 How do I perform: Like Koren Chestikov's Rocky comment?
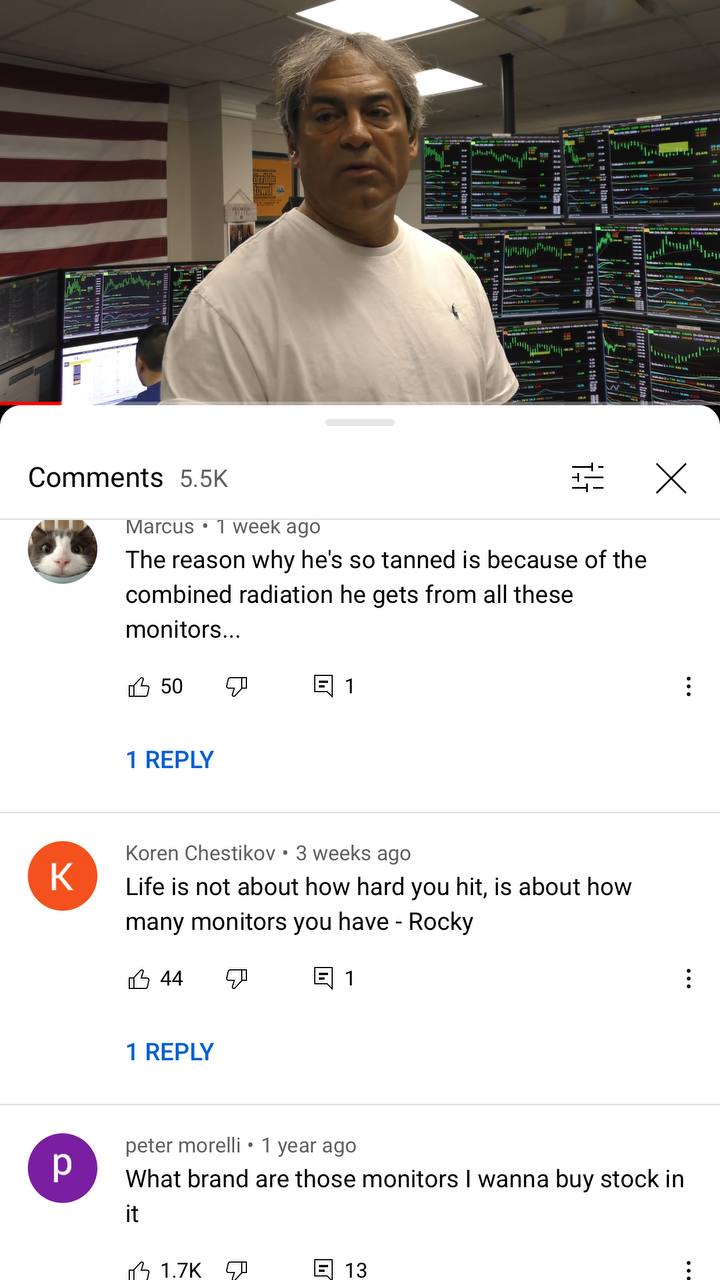(139, 978)
